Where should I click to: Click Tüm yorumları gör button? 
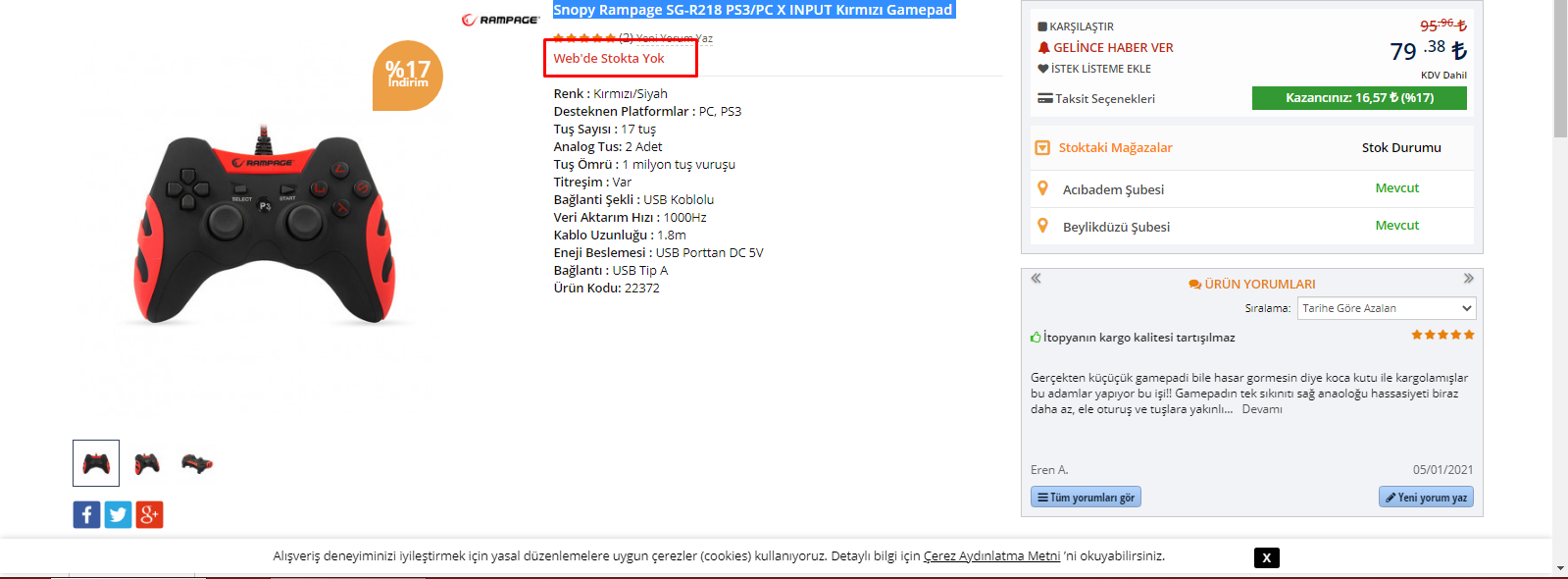(1086, 498)
